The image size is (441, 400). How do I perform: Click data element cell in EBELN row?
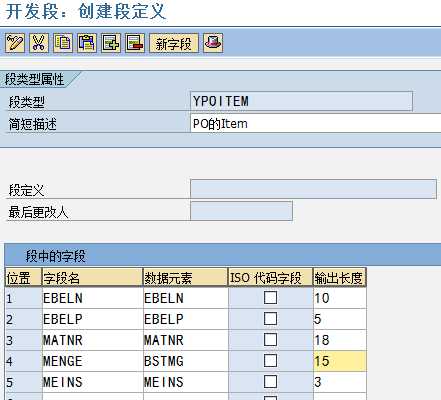tap(185, 298)
